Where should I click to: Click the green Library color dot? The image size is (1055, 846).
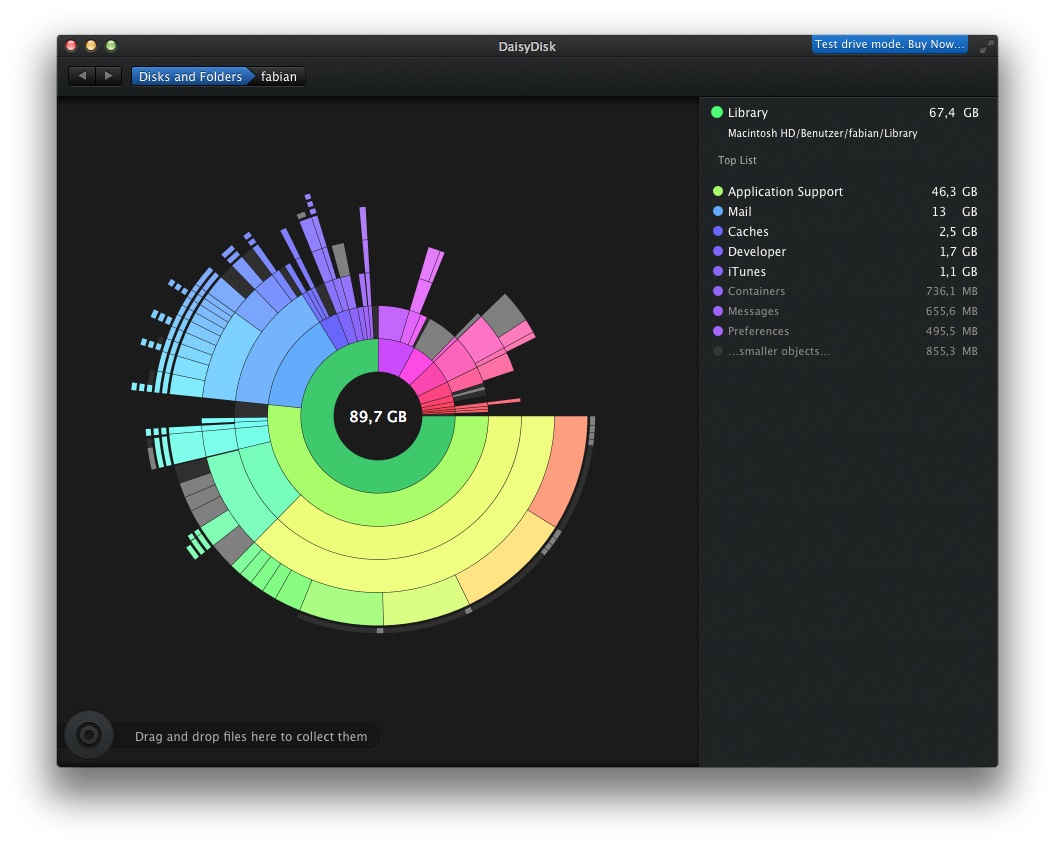(717, 113)
